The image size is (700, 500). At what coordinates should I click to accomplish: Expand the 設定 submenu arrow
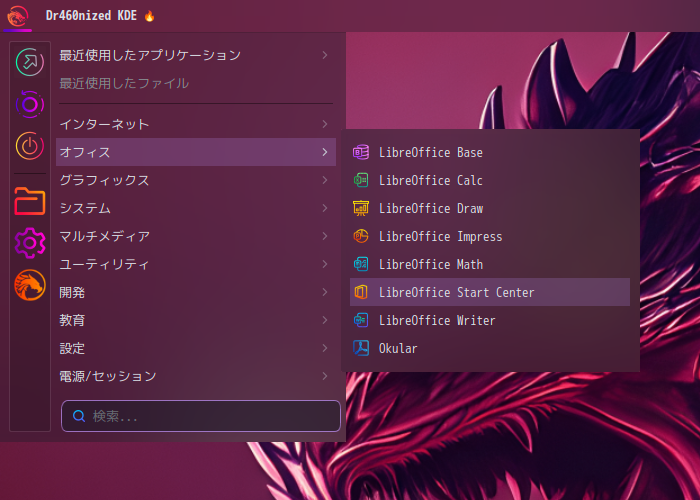325,348
